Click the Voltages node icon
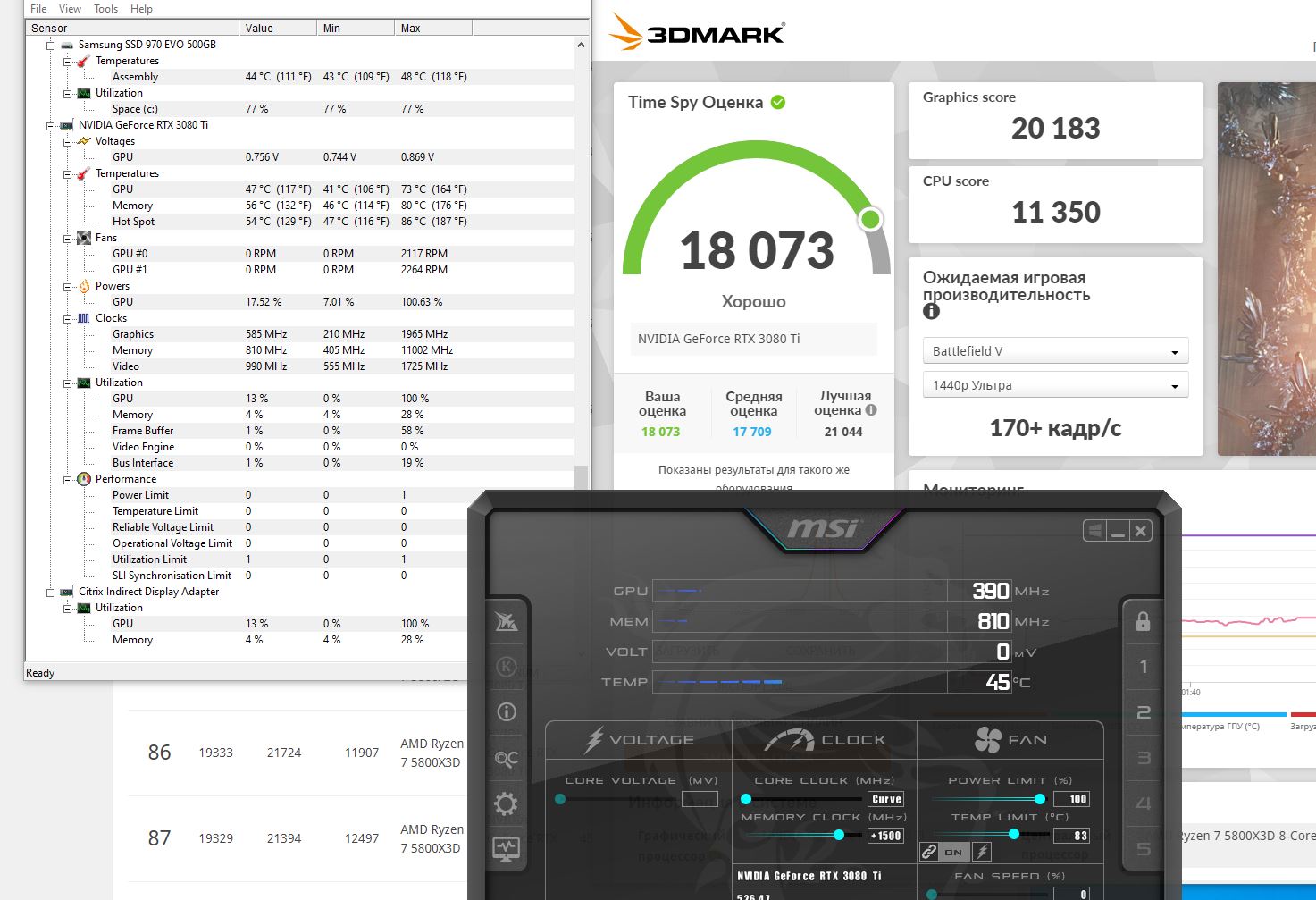Screen dimensions: 1316x900 [84, 141]
